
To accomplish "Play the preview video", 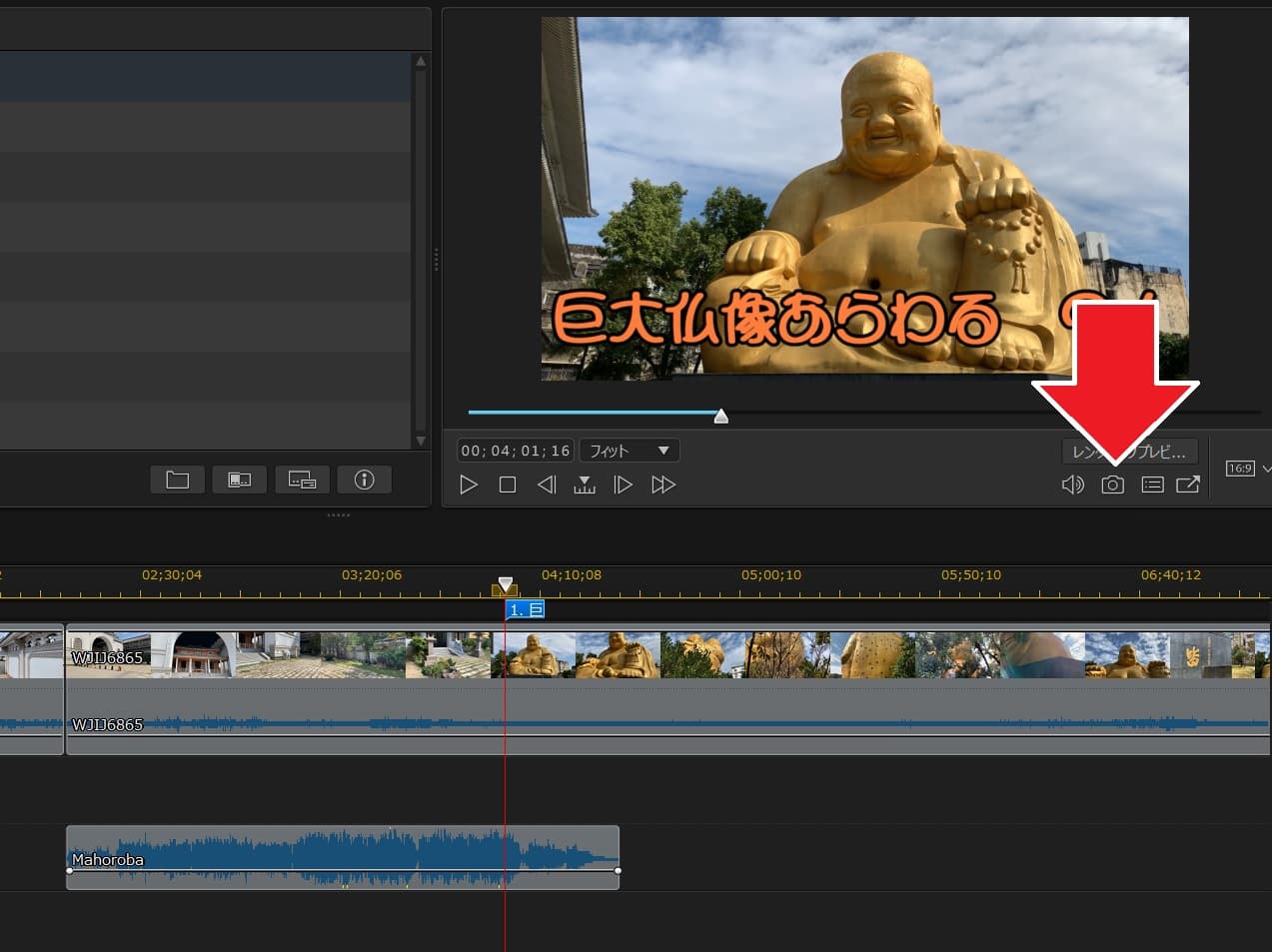I will 468,484.
